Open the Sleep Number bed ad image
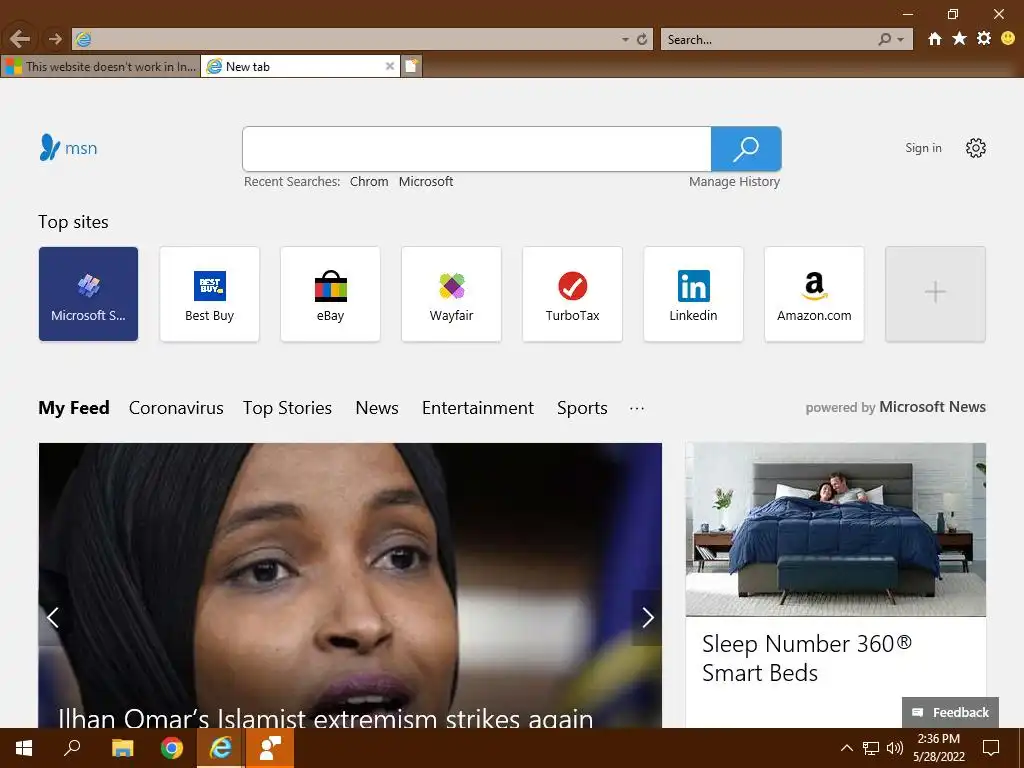 click(x=836, y=529)
